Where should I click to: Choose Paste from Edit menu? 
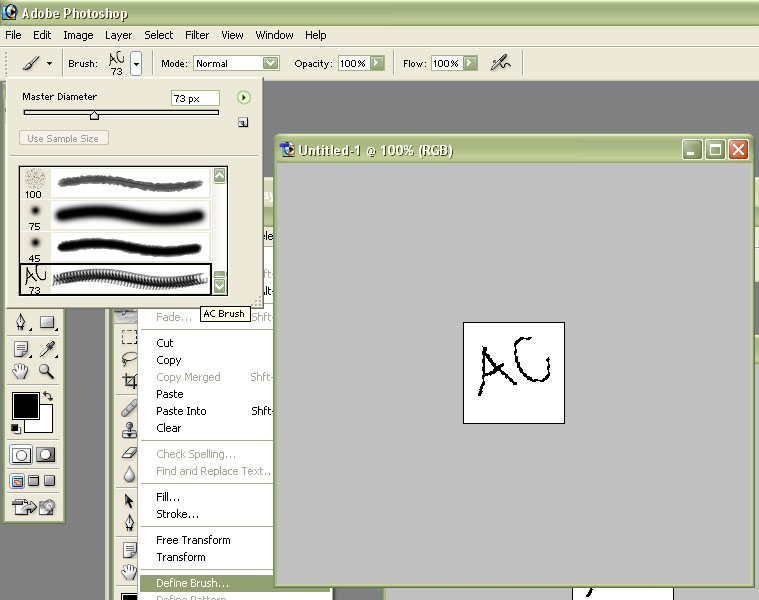169,394
